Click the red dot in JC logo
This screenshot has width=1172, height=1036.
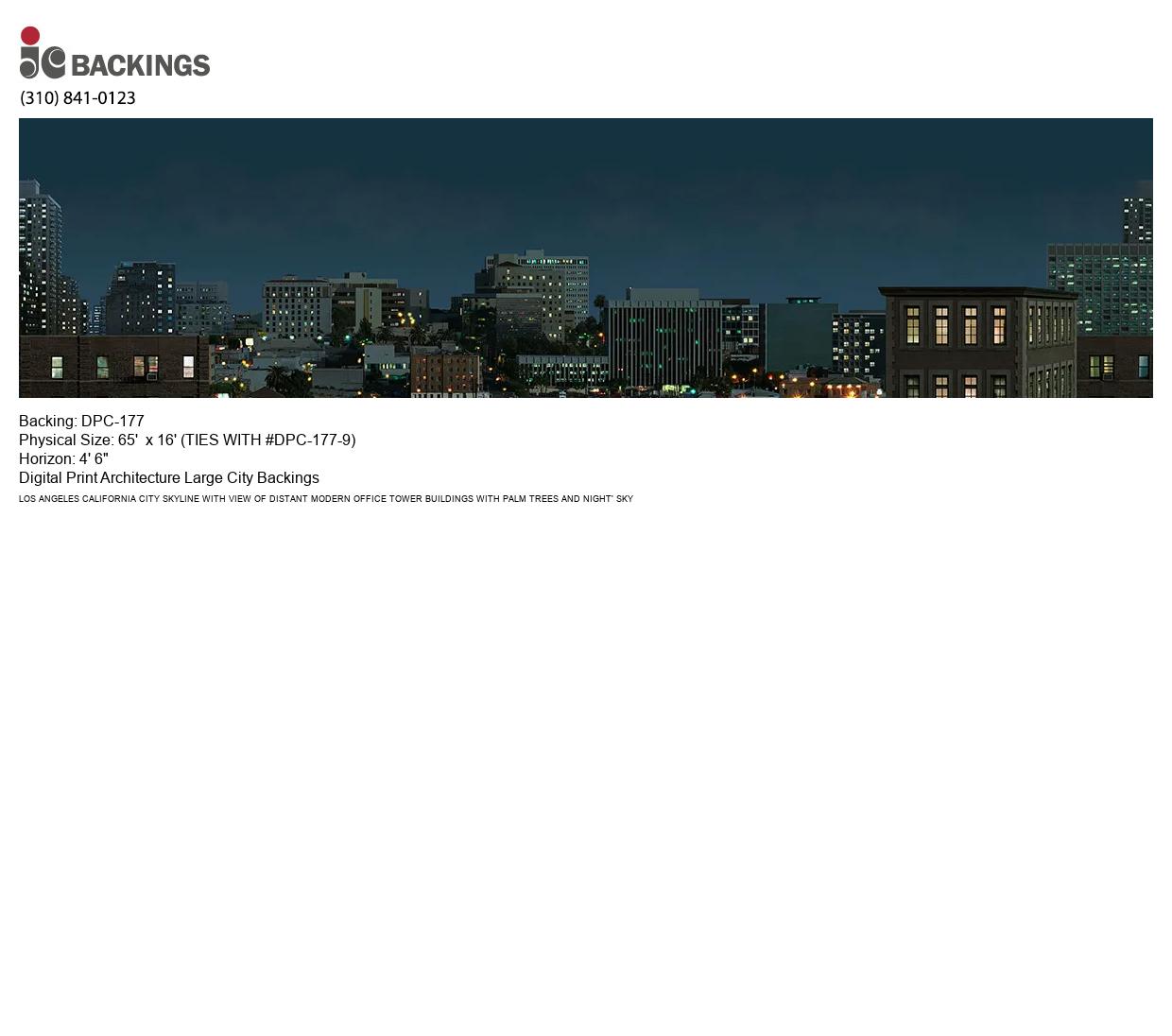(30, 36)
